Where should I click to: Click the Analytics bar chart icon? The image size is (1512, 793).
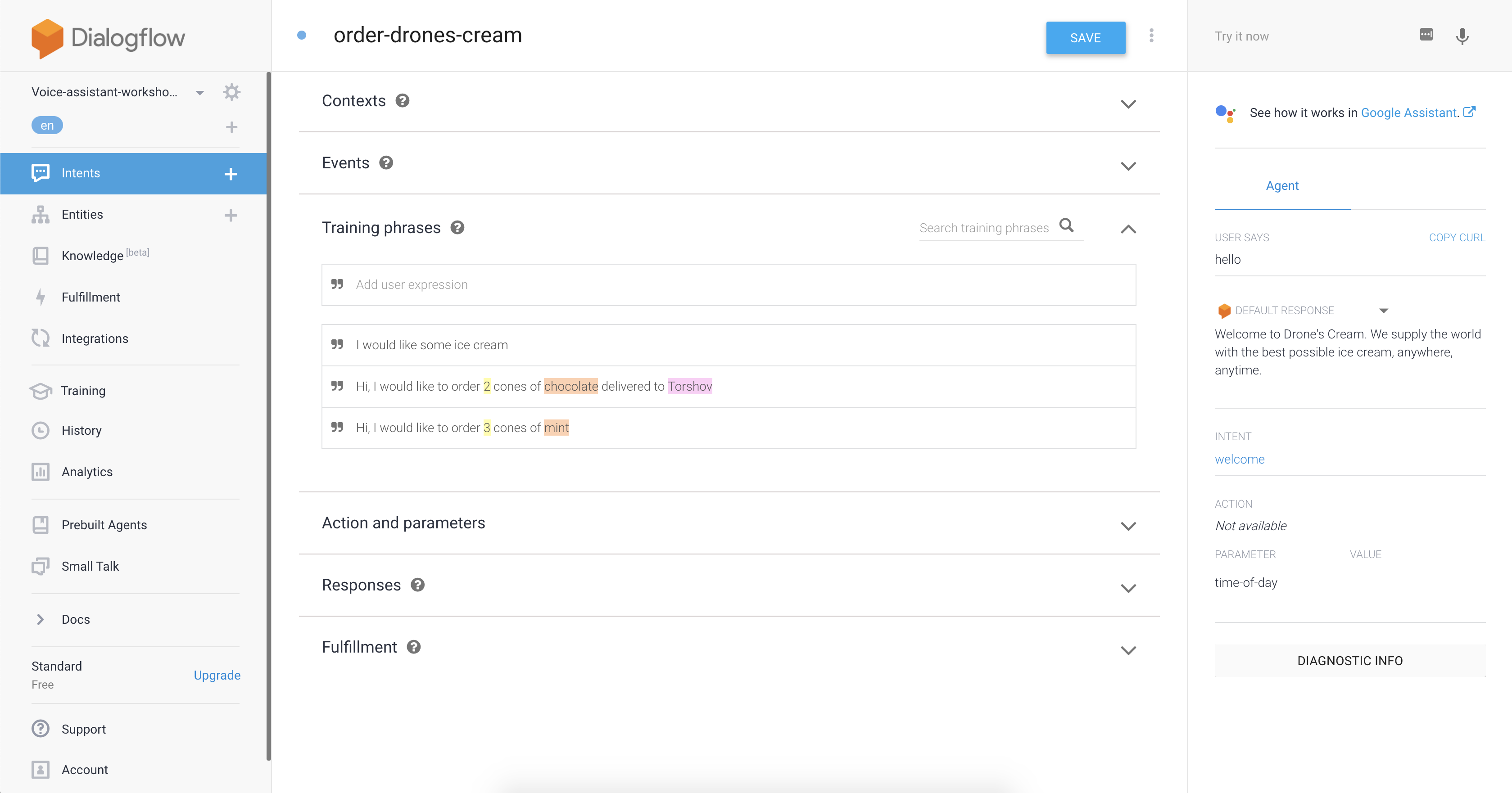[x=41, y=472]
